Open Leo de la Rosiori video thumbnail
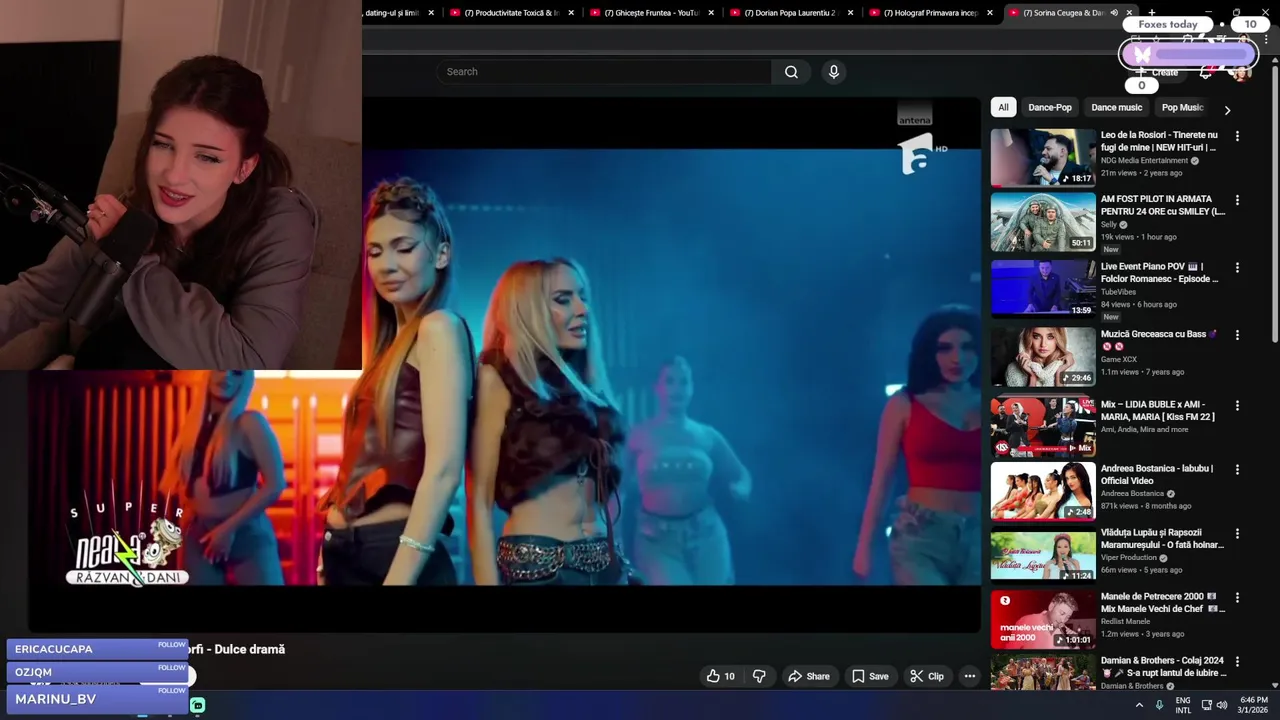1280x720 pixels. (x=1043, y=157)
